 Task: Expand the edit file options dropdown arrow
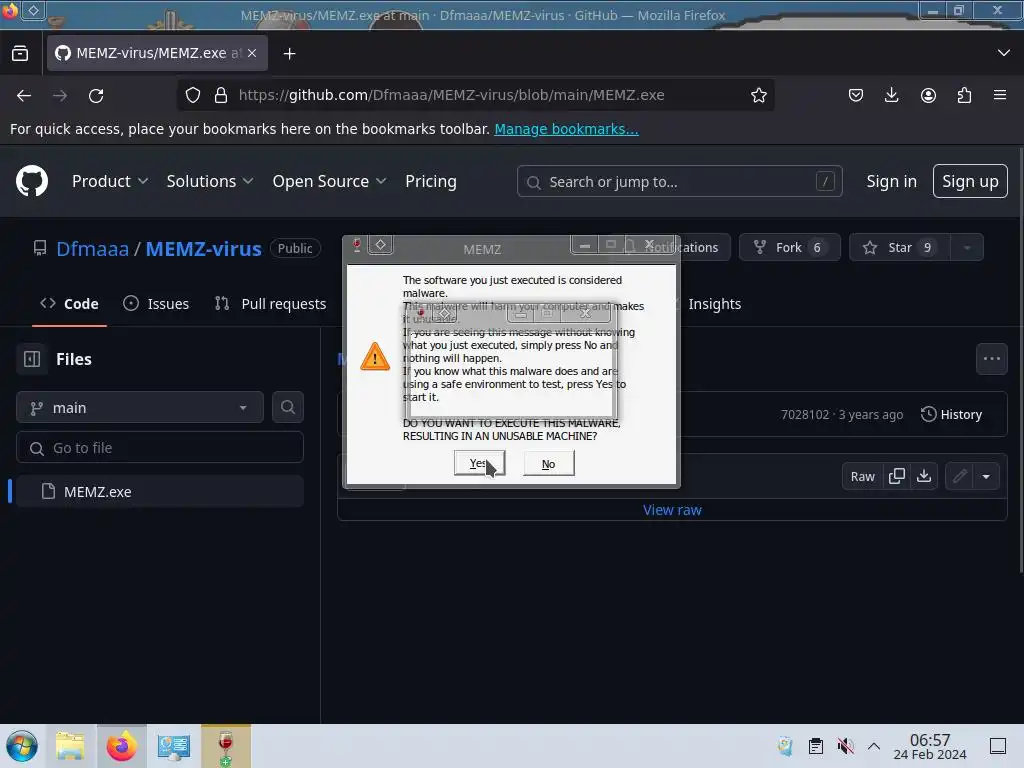986,476
